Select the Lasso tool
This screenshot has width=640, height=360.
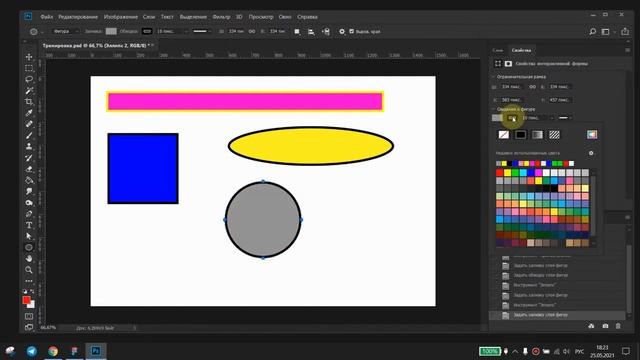(29, 79)
